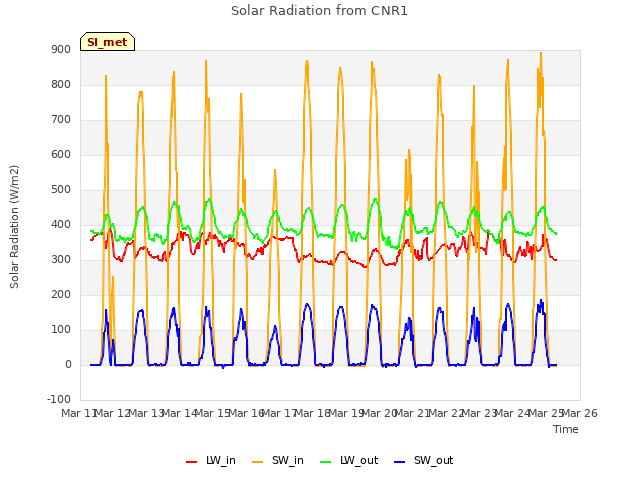Image resolution: width=640 pixels, height=480 pixels.
Task: Toggle the LW_in legend entry
Action: coord(211,460)
